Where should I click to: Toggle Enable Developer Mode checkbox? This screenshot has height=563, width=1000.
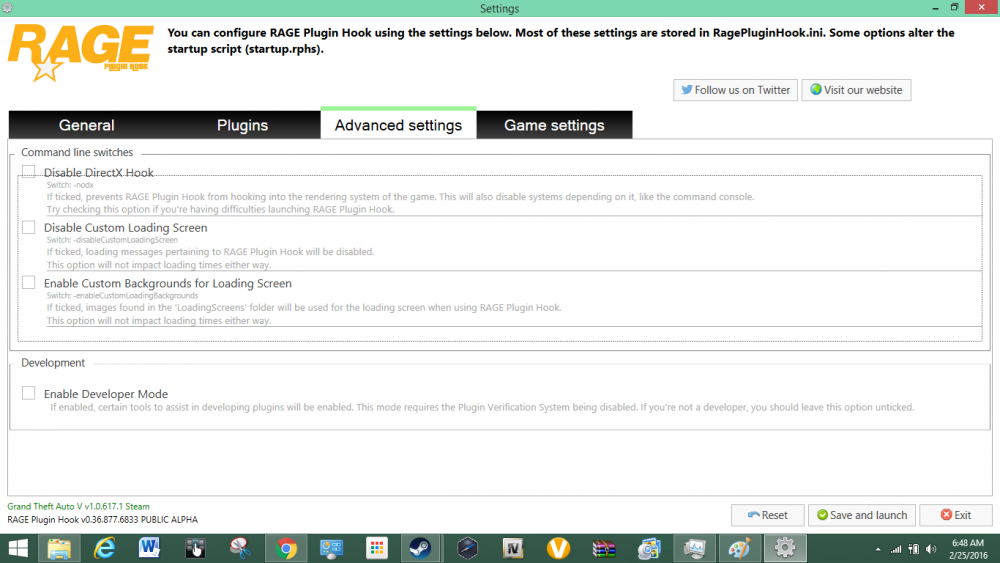pos(28,393)
